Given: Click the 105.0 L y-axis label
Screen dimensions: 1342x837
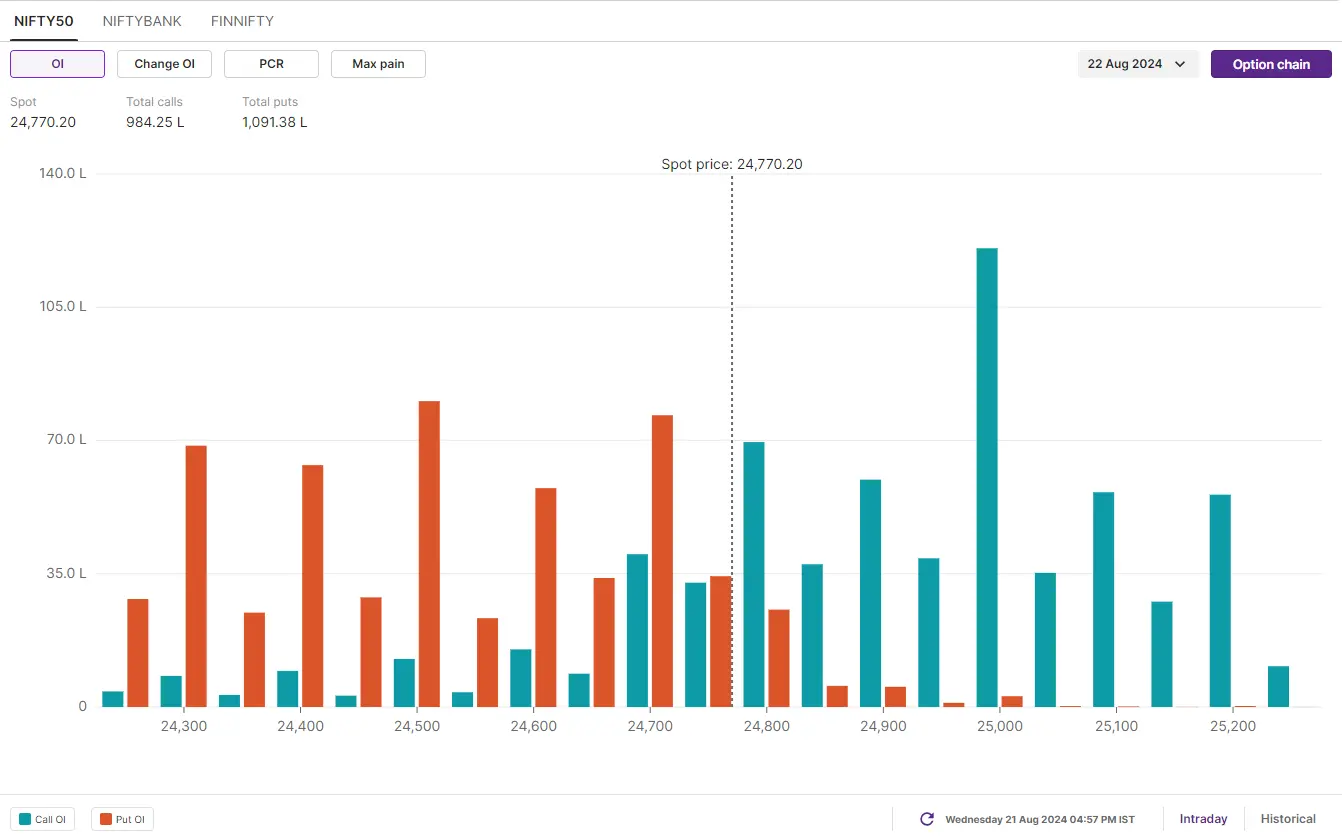Looking at the screenshot, I should pos(63,306).
